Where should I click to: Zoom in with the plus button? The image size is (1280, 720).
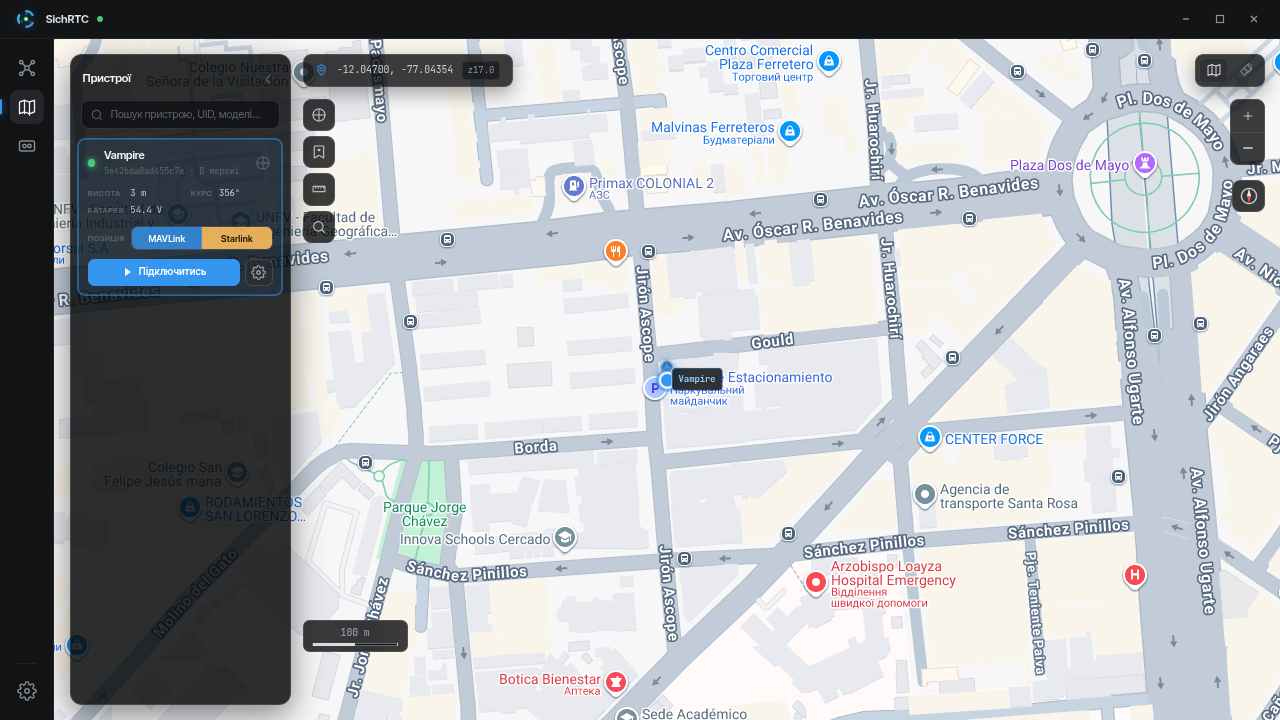[x=1248, y=116]
